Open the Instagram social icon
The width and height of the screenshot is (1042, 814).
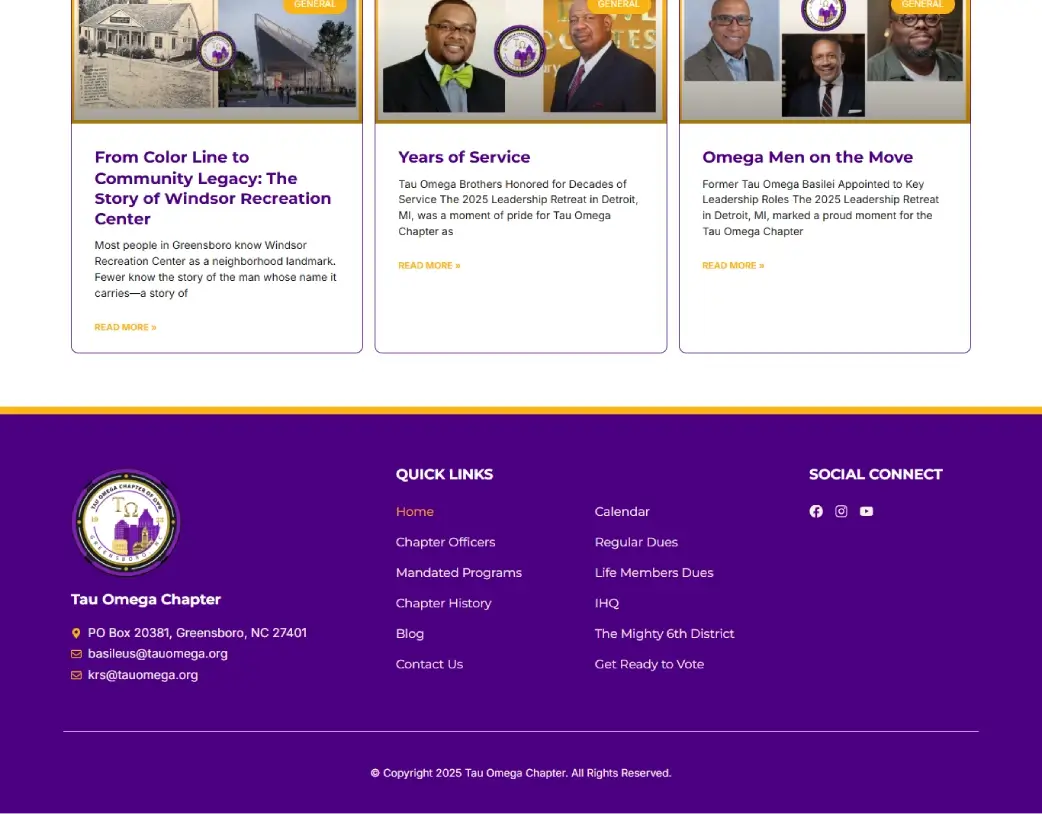point(841,511)
